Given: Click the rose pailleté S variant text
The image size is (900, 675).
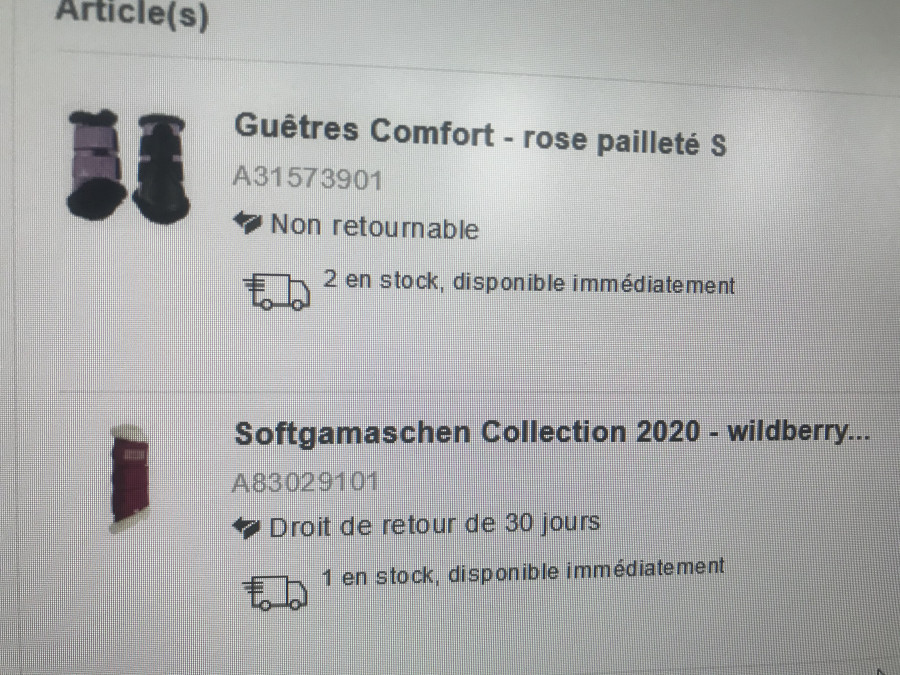Looking at the screenshot, I should (624, 141).
